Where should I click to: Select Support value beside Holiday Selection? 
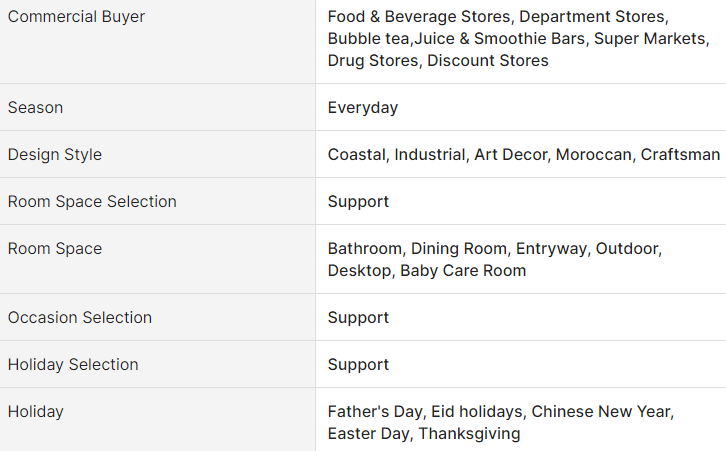click(x=358, y=364)
